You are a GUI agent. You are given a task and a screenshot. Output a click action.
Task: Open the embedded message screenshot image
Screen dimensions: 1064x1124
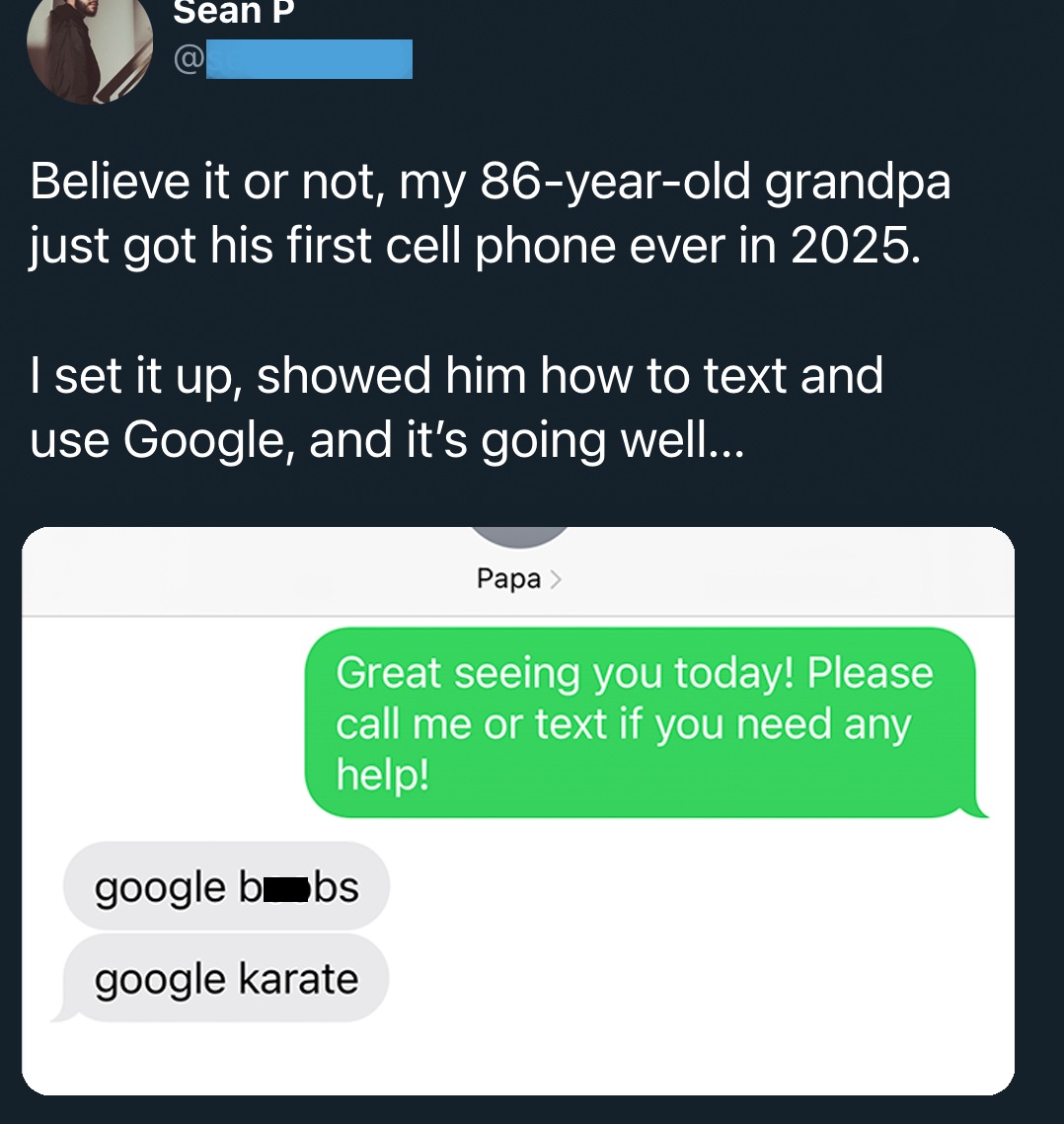(517, 809)
